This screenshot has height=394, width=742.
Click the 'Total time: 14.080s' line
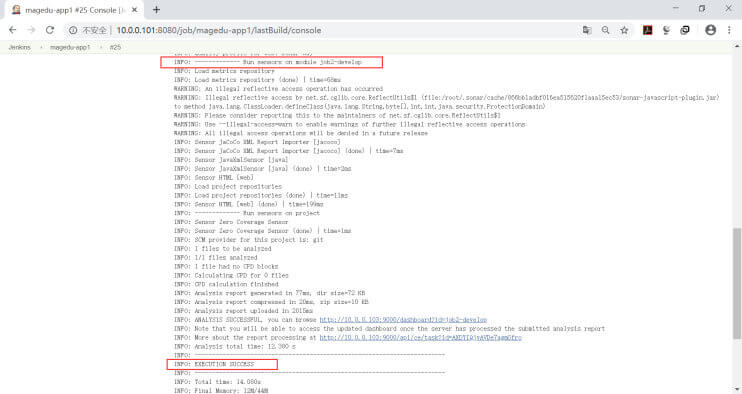217,382
